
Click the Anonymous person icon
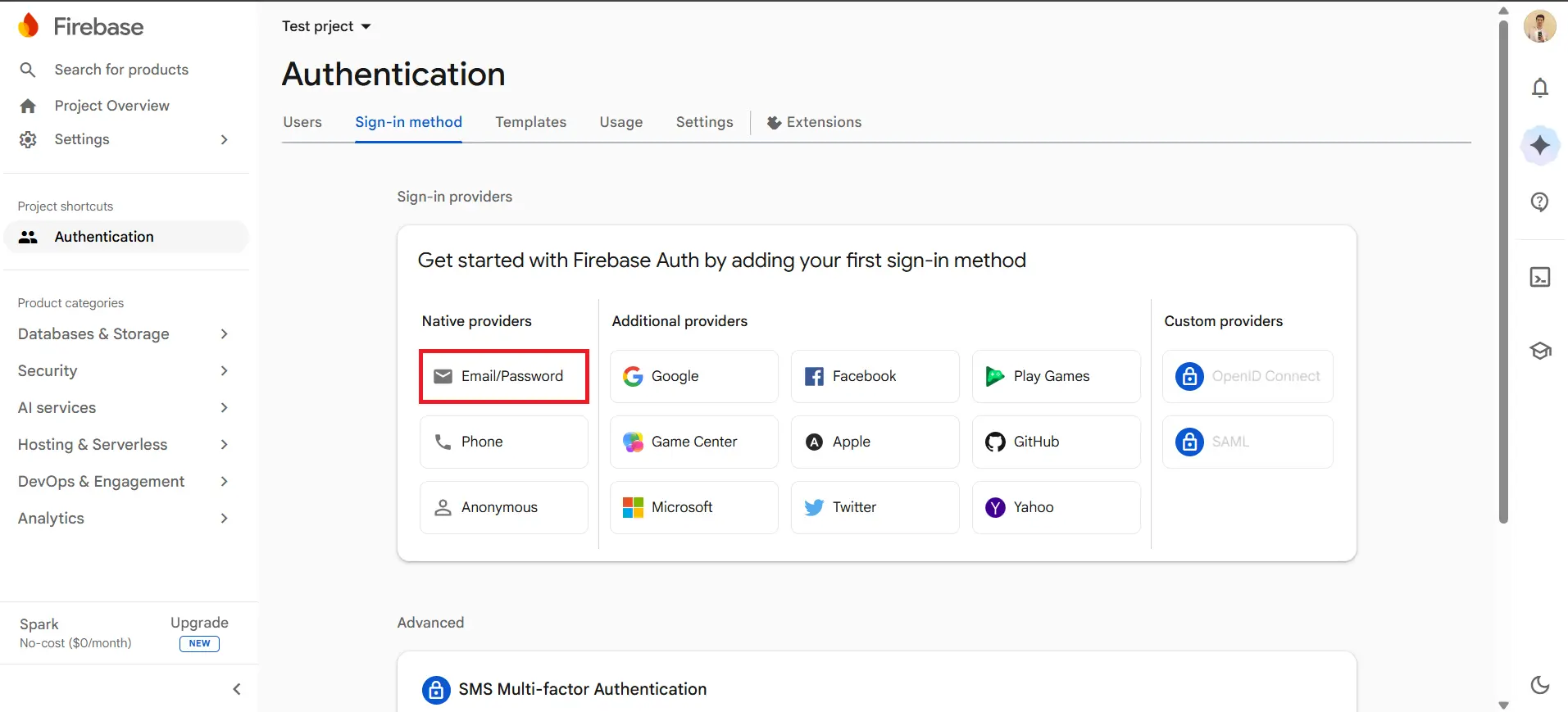(x=443, y=507)
